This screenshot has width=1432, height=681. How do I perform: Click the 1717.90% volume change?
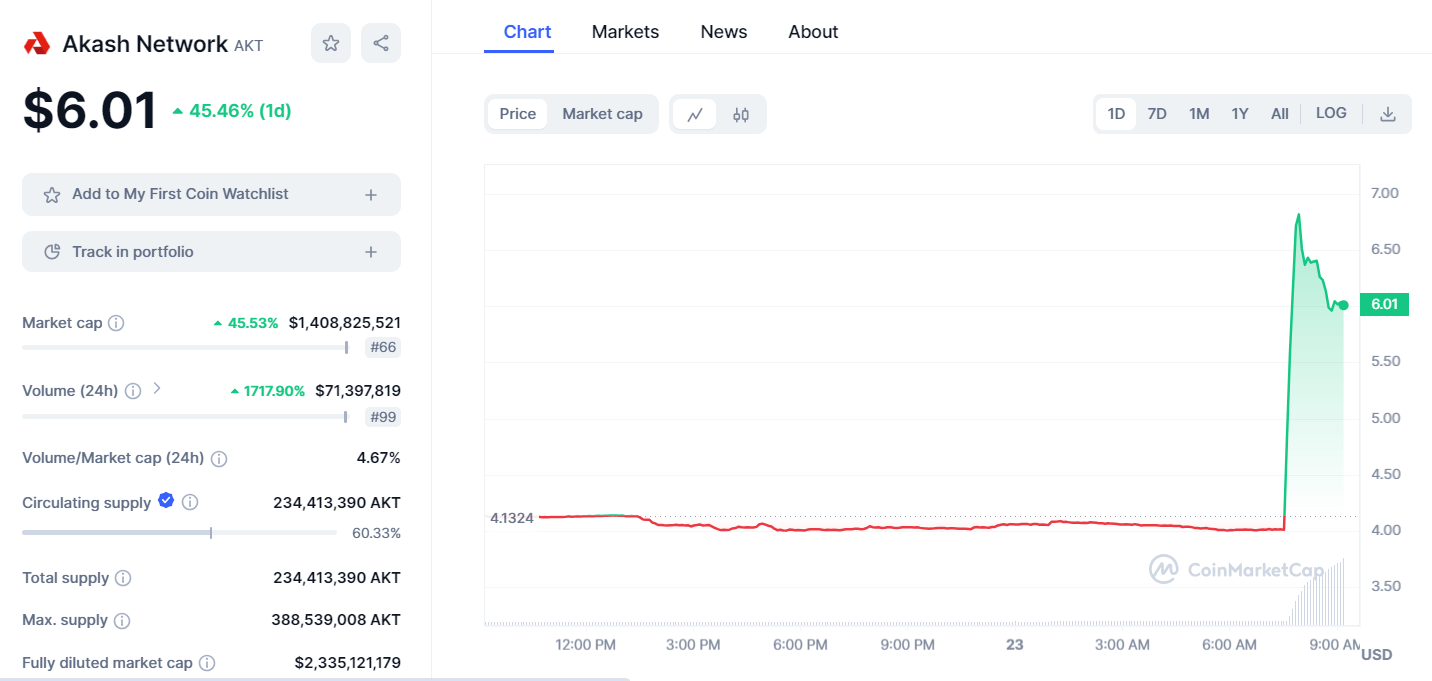(268, 391)
